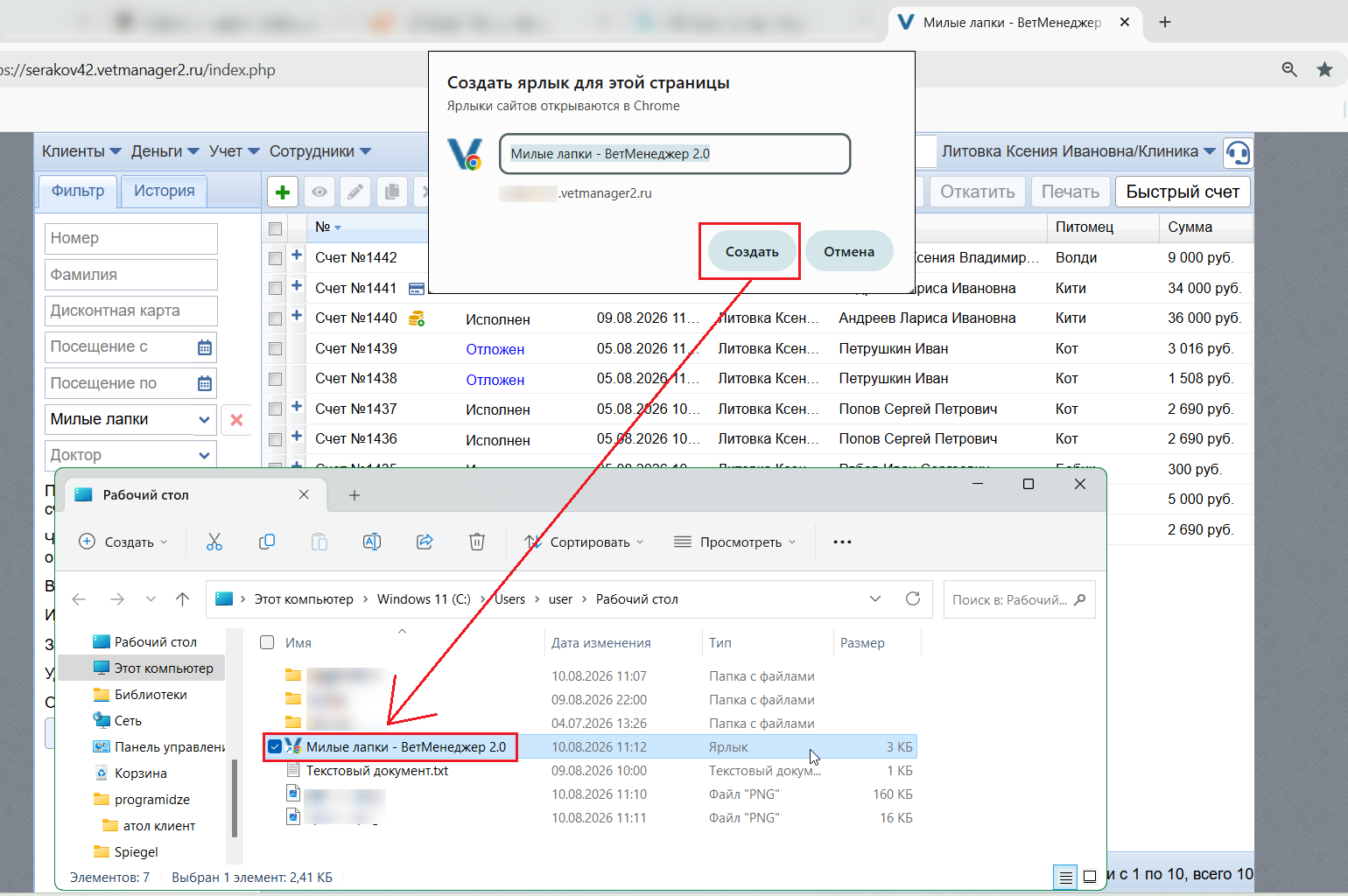The height and width of the screenshot is (896, 1348).
Task: Switch to the Фильтр tab
Action: [x=78, y=191]
